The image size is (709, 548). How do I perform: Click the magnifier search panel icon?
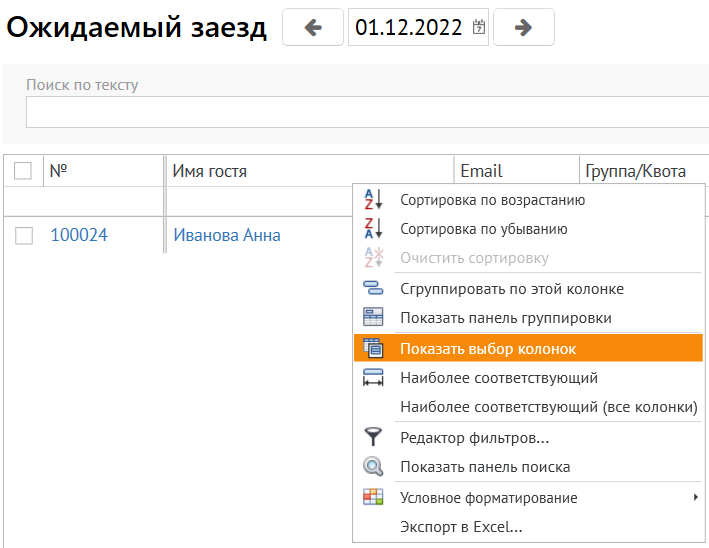pos(372,467)
